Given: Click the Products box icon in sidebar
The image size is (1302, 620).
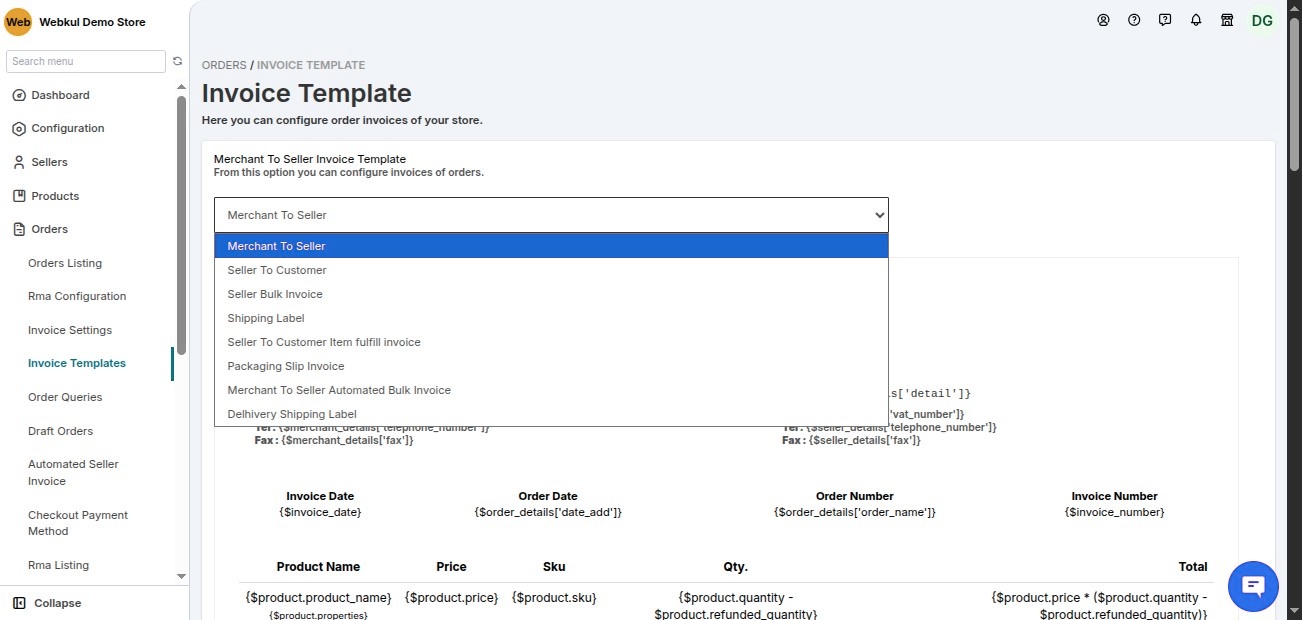Looking at the screenshot, I should pos(18,196).
